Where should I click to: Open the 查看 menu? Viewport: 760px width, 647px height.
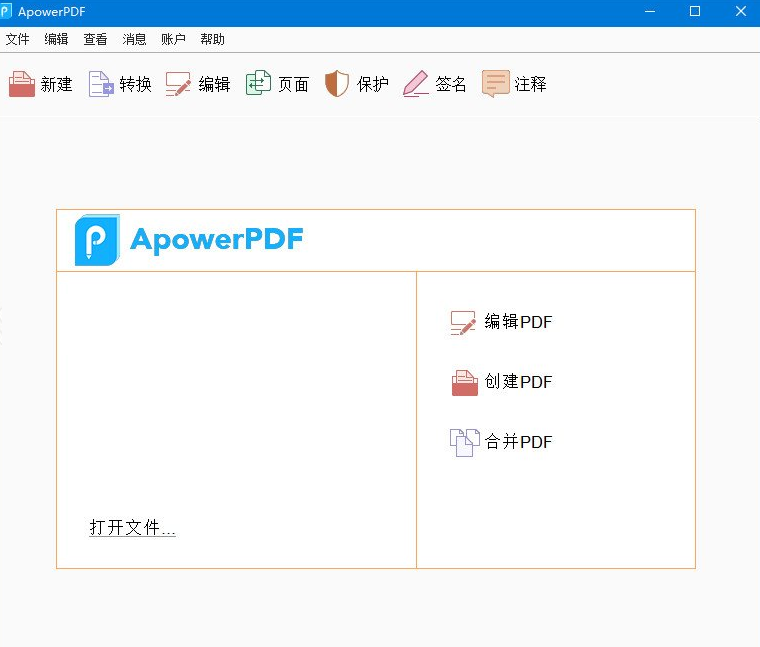(x=95, y=39)
